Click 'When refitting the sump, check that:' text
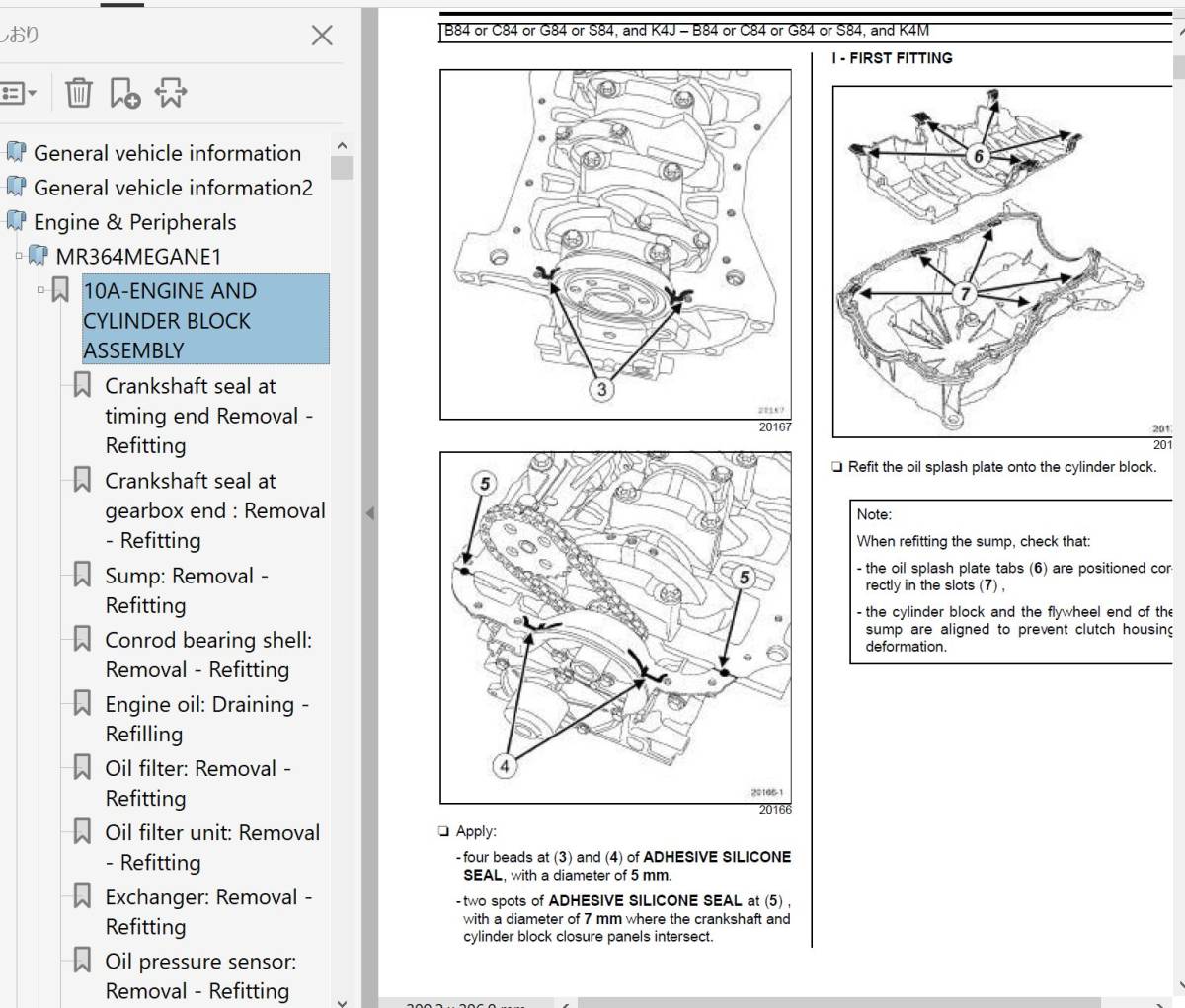 point(974,541)
